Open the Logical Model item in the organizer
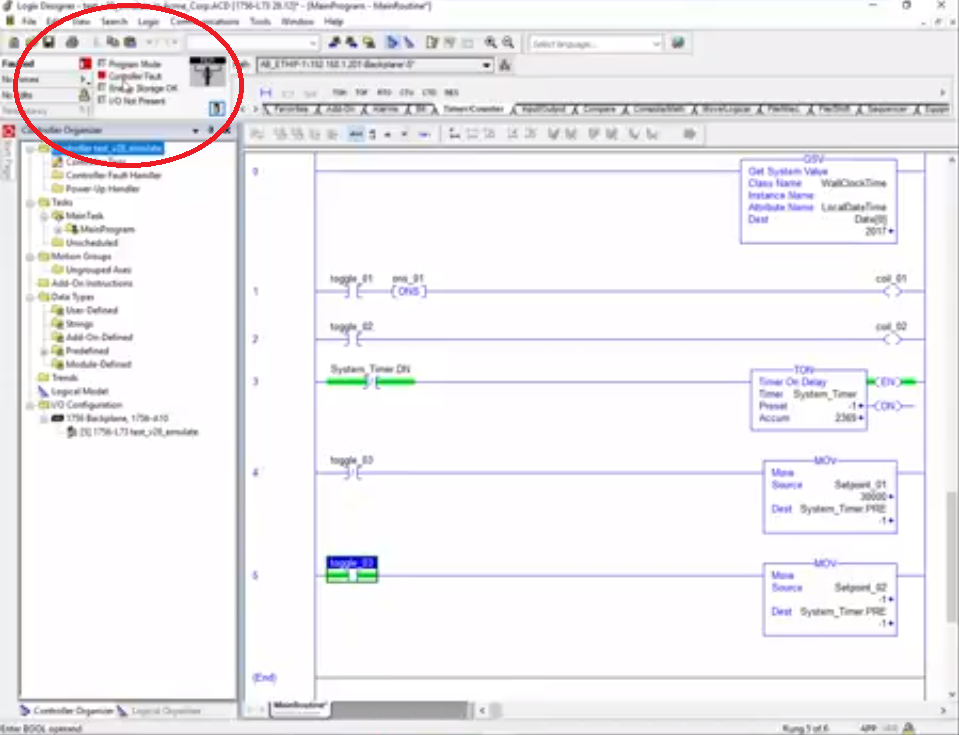The height and width of the screenshot is (735, 959). click(80, 391)
